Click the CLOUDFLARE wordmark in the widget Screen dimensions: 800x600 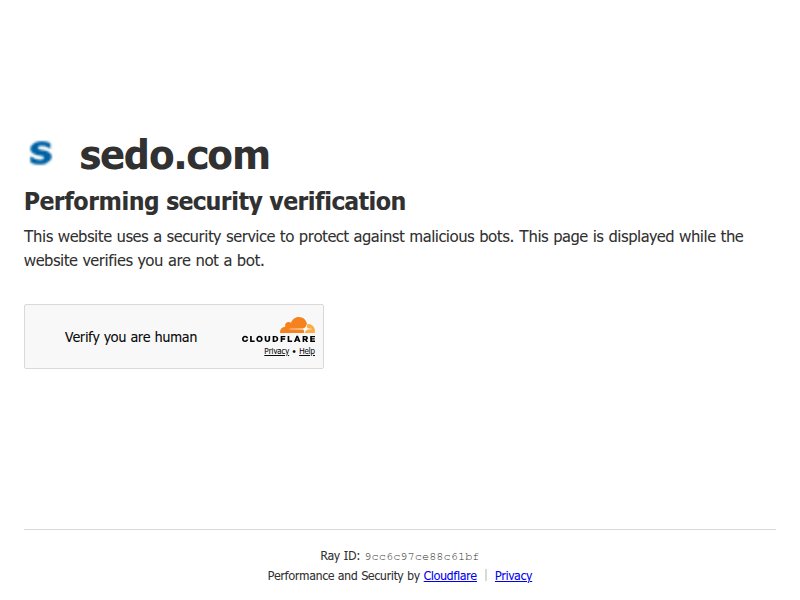click(x=278, y=339)
